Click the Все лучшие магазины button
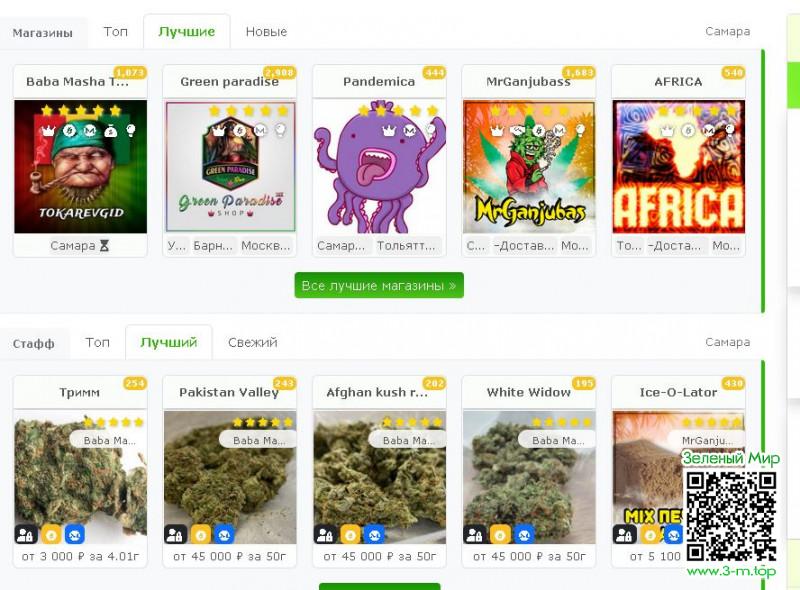This screenshot has width=800, height=590. (x=379, y=285)
